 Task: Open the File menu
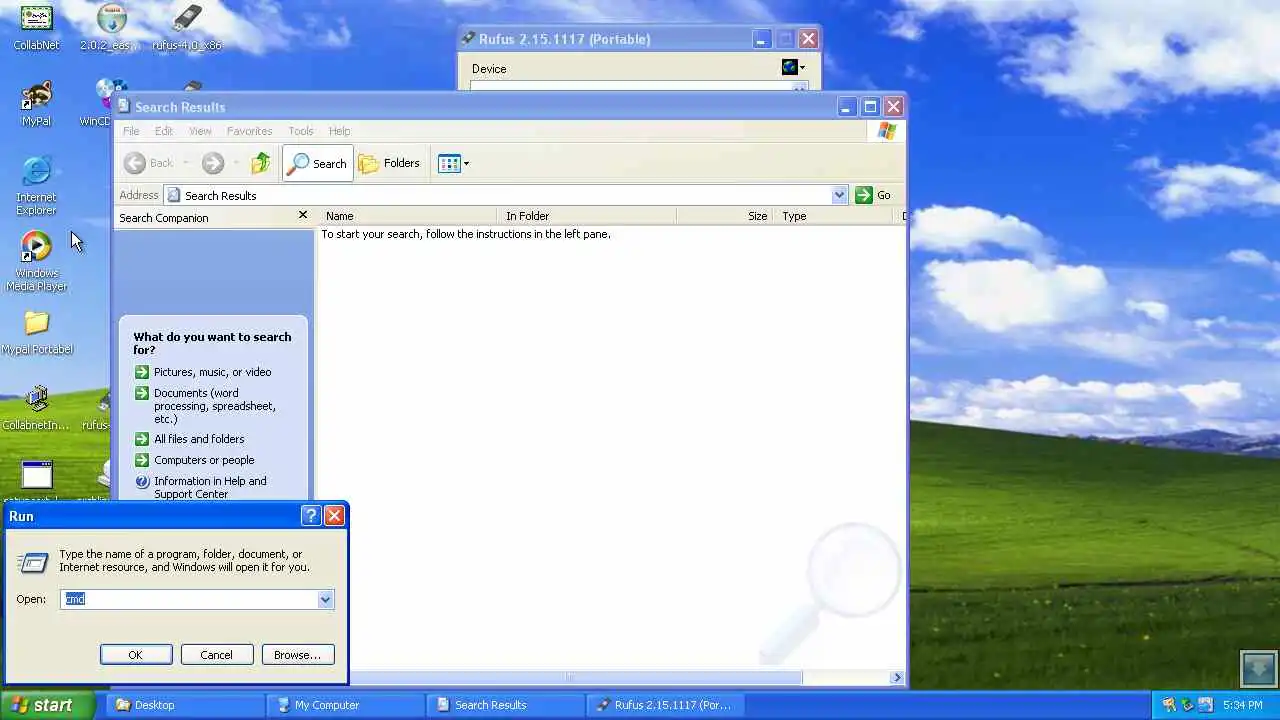pyautogui.click(x=131, y=131)
